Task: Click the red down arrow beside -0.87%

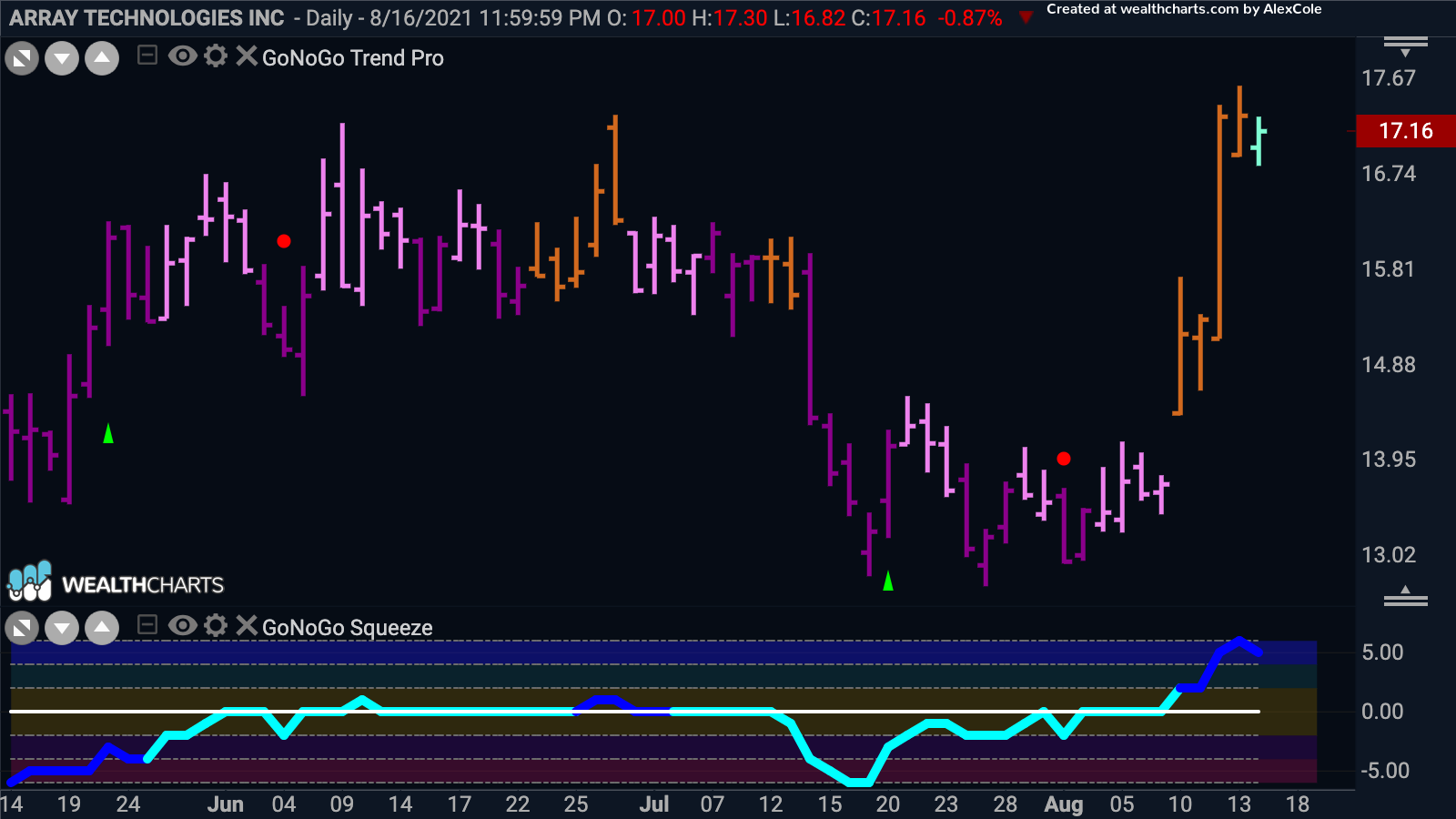Action: [x=1026, y=17]
